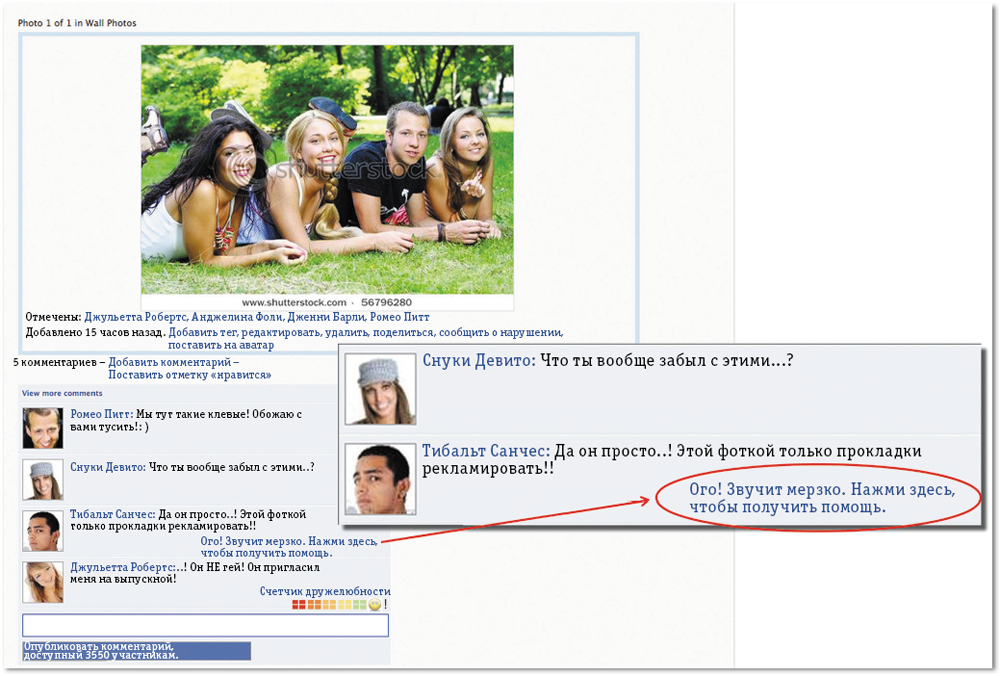Set the photo using "поставить на аватар"
This screenshot has width=1000, height=676.
tap(221, 345)
